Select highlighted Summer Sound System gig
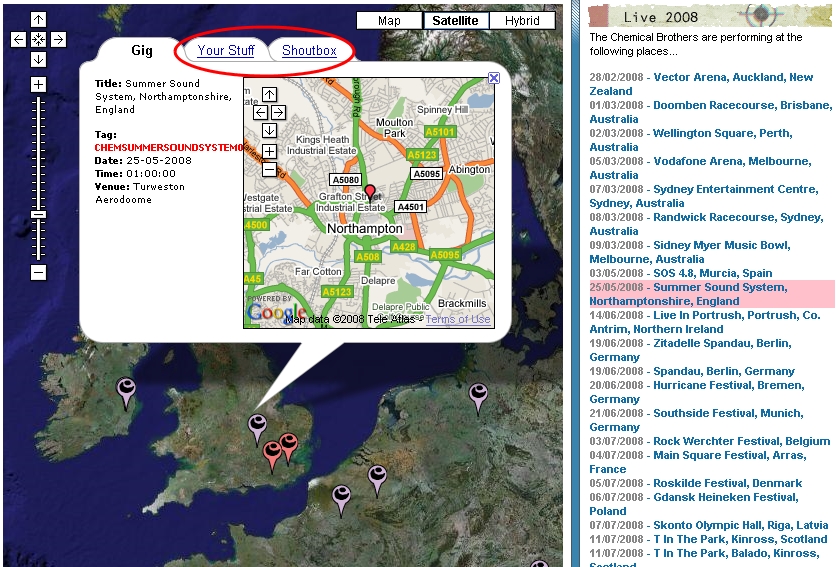The height and width of the screenshot is (567, 836). point(712,294)
